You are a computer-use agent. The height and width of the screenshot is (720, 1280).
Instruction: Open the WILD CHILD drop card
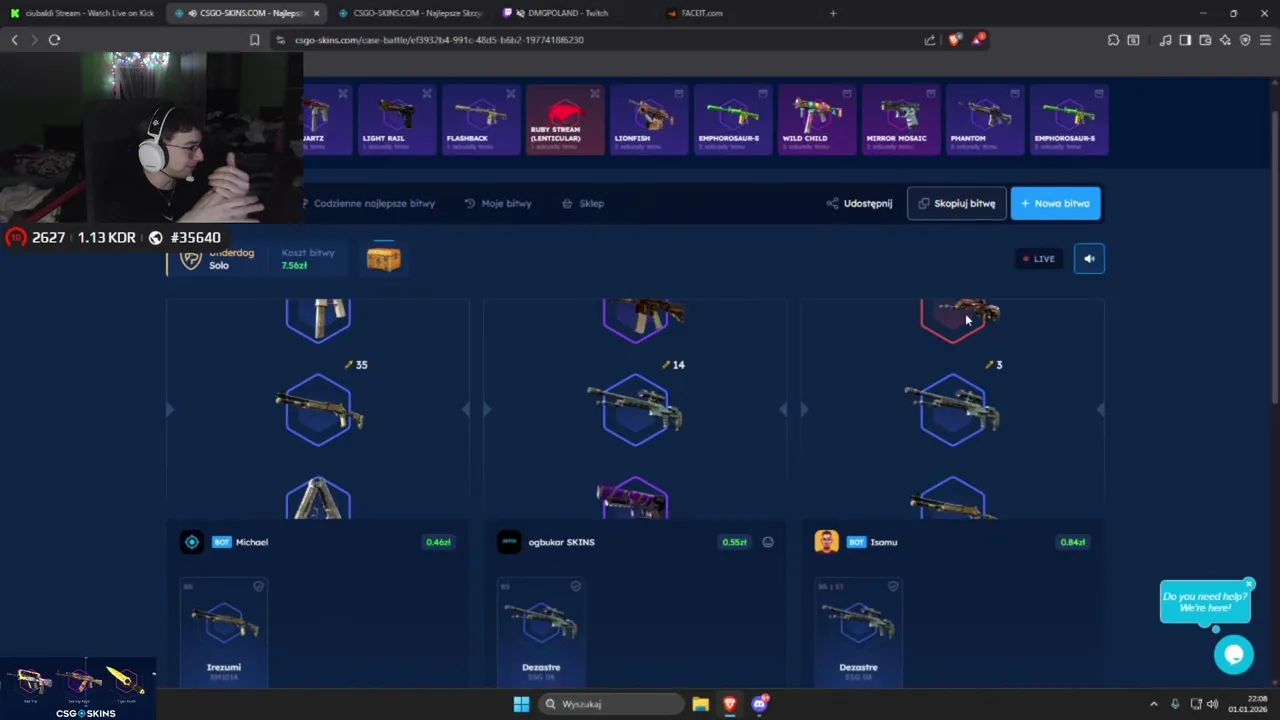click(x=817, y=119)
